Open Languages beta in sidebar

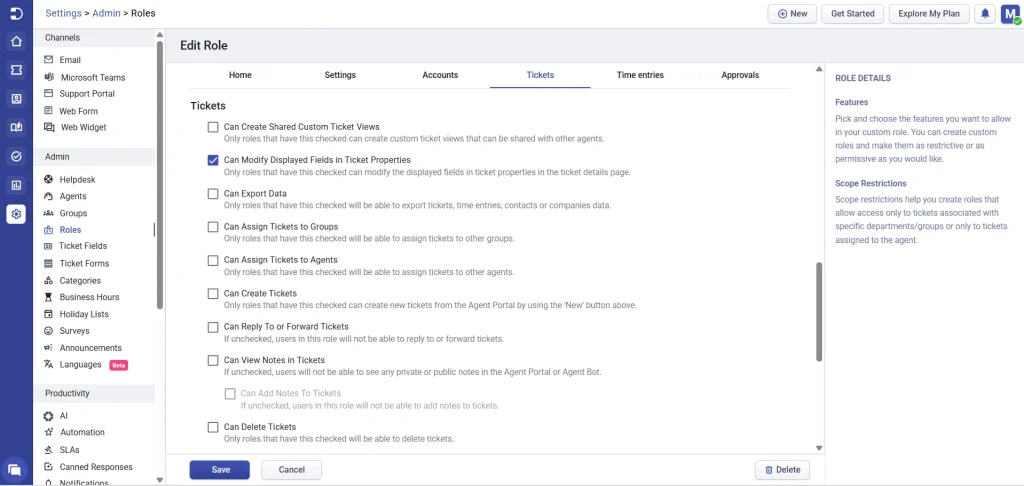pyautogui.click(x=80, y=364)
